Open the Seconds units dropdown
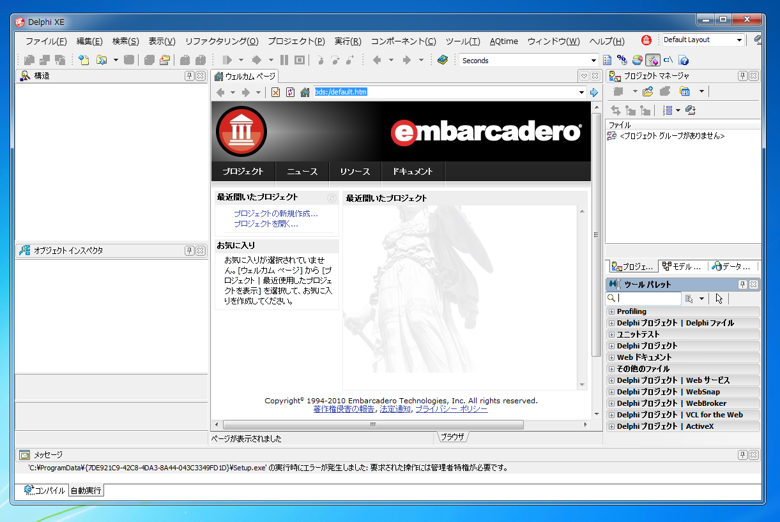This screenshot has width=780, height=522. click(x=593, y=60)
